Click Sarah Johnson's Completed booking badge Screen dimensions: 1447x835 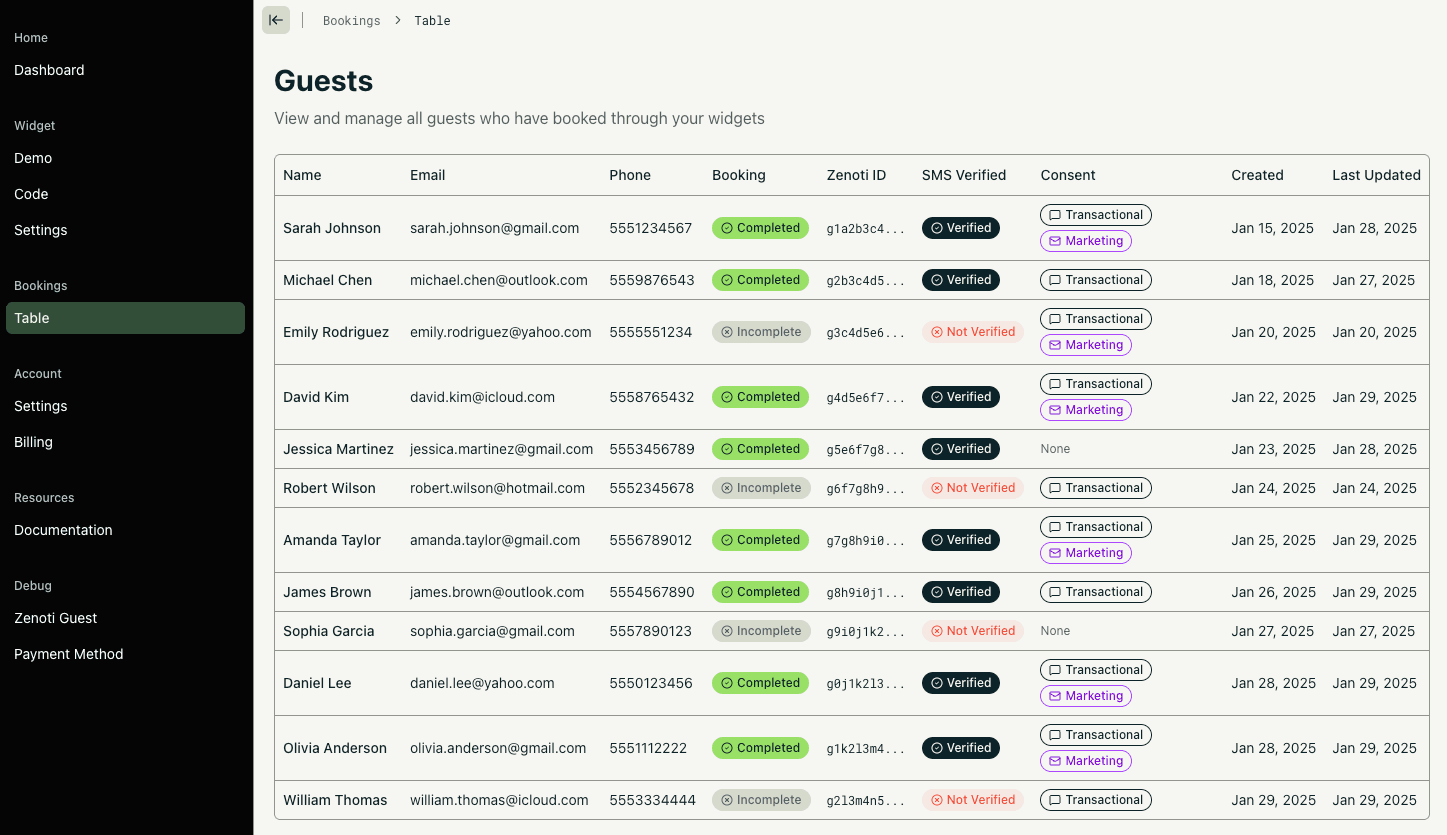(x=760, y=228)
